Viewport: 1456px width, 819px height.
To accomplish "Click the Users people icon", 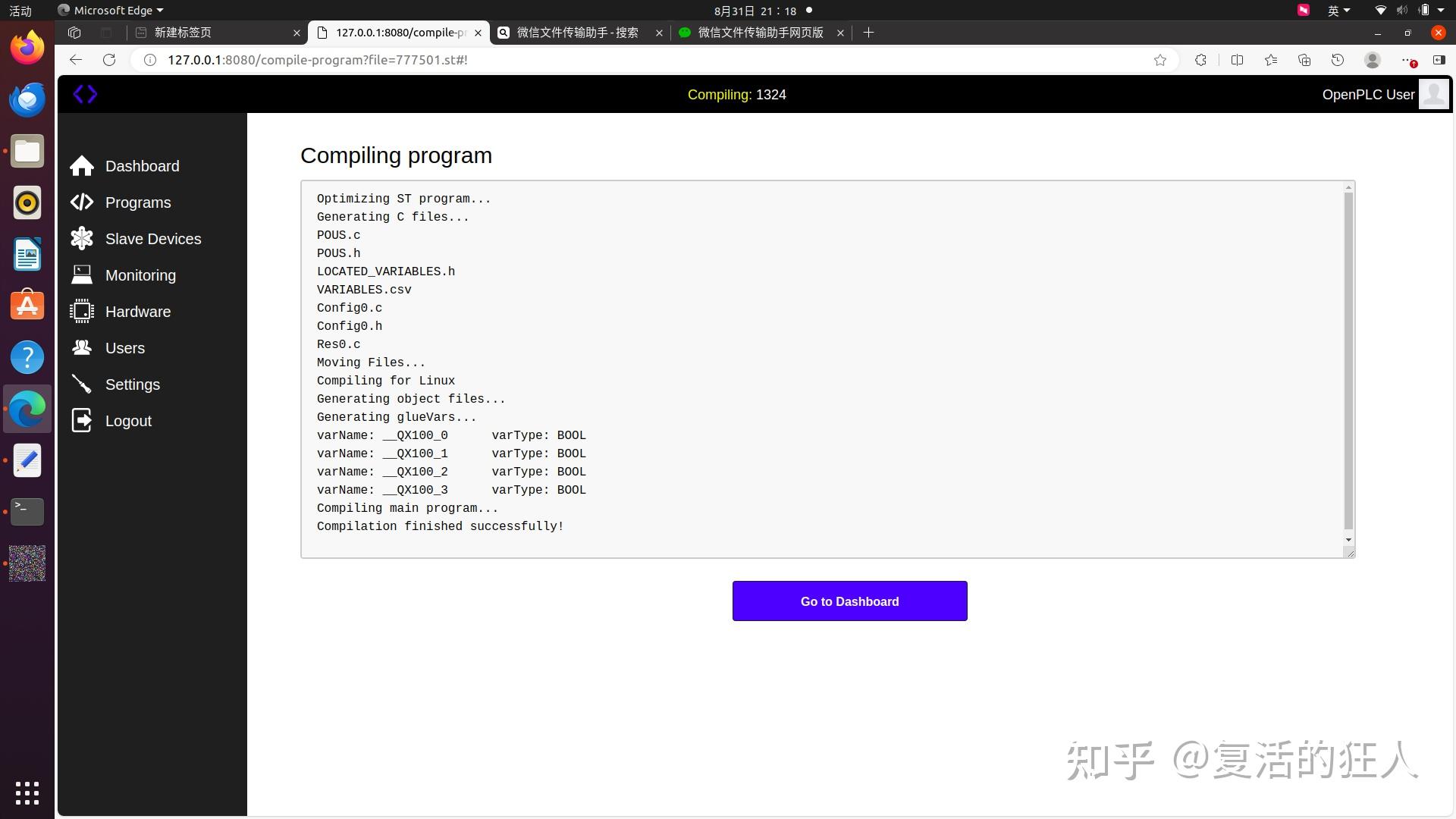I will pyautogui.click(x=82, y=347).
